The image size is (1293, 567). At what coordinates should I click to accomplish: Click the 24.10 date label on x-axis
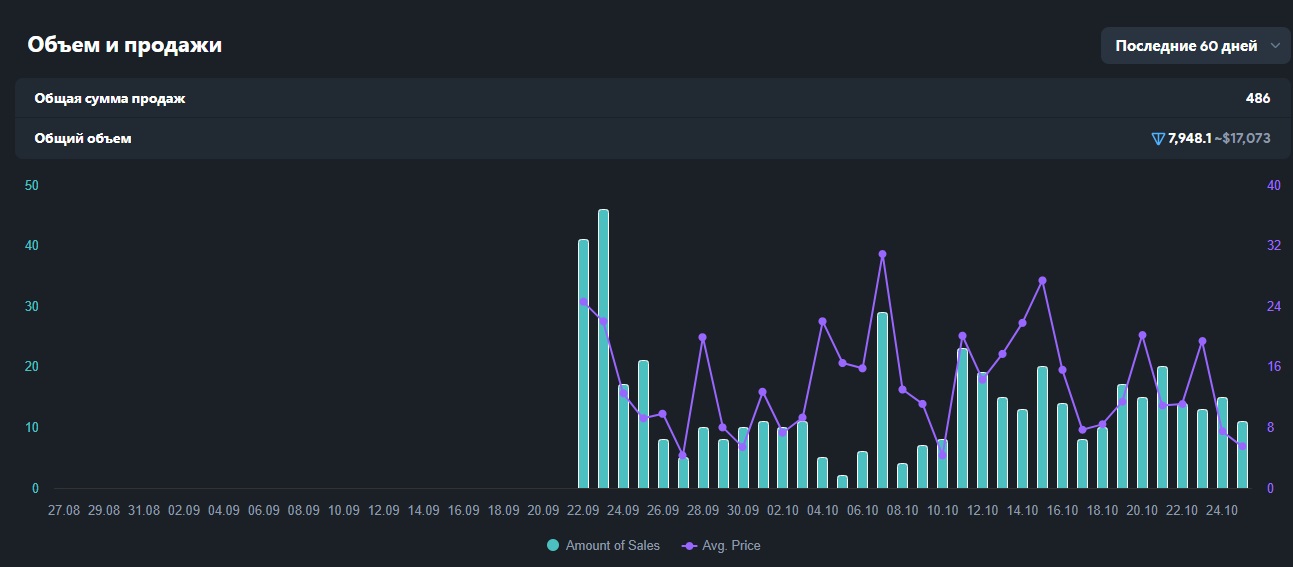(x=1222, y=510)
